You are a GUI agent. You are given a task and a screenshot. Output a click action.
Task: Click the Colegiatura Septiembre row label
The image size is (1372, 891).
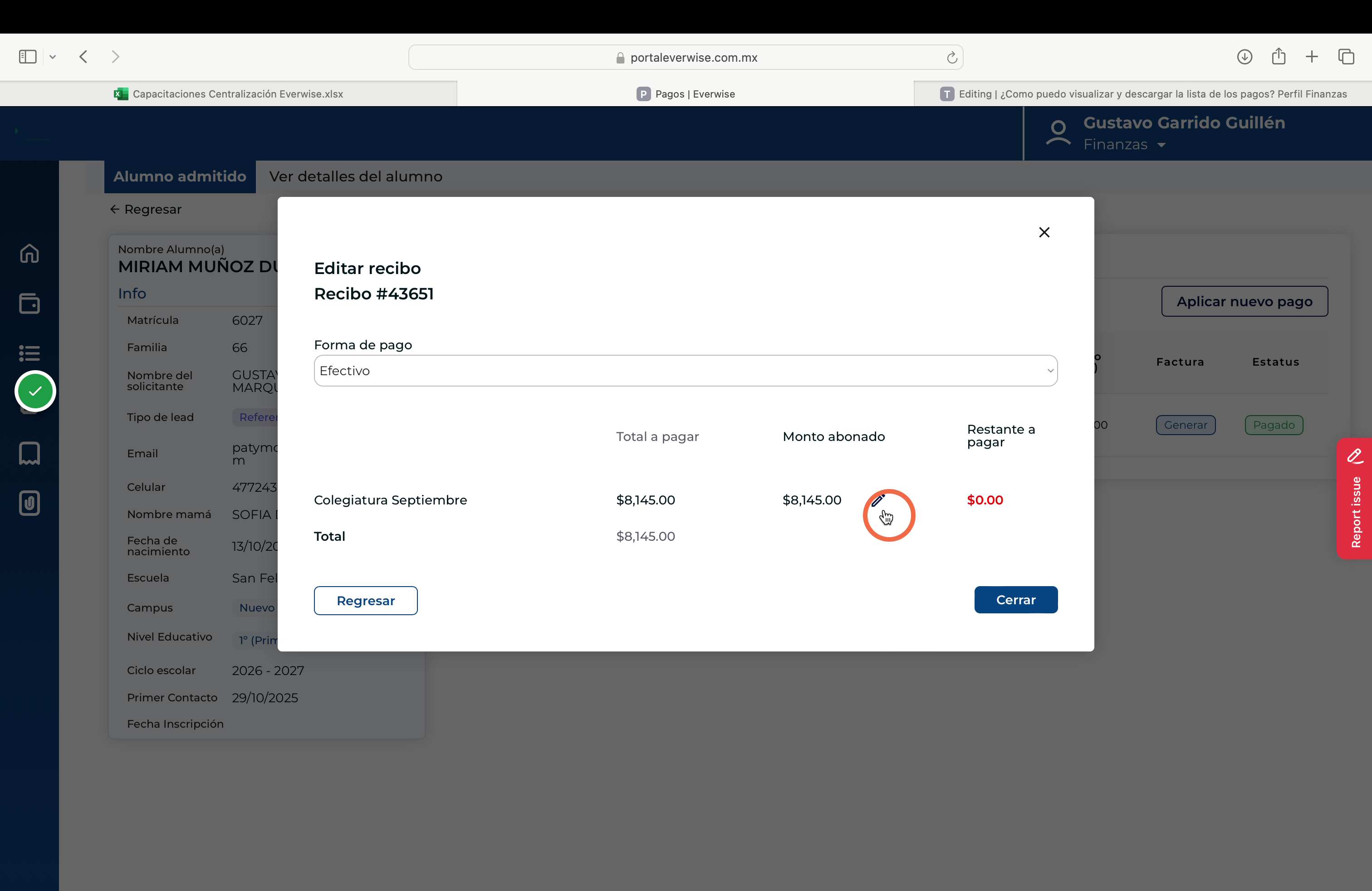click(x=390, y=500)
